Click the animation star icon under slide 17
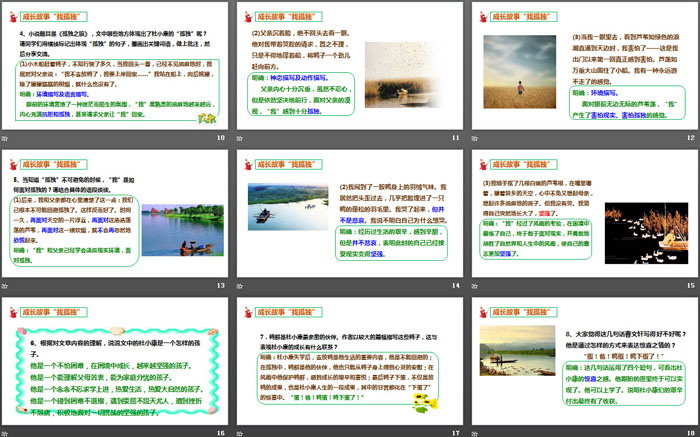The width and height of the screenshot is (700, 437). (240, 434)
